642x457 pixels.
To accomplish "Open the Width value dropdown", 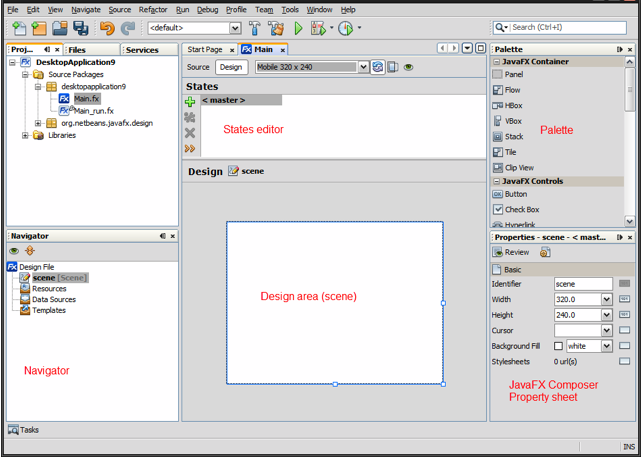I will (x=607, y=300).
